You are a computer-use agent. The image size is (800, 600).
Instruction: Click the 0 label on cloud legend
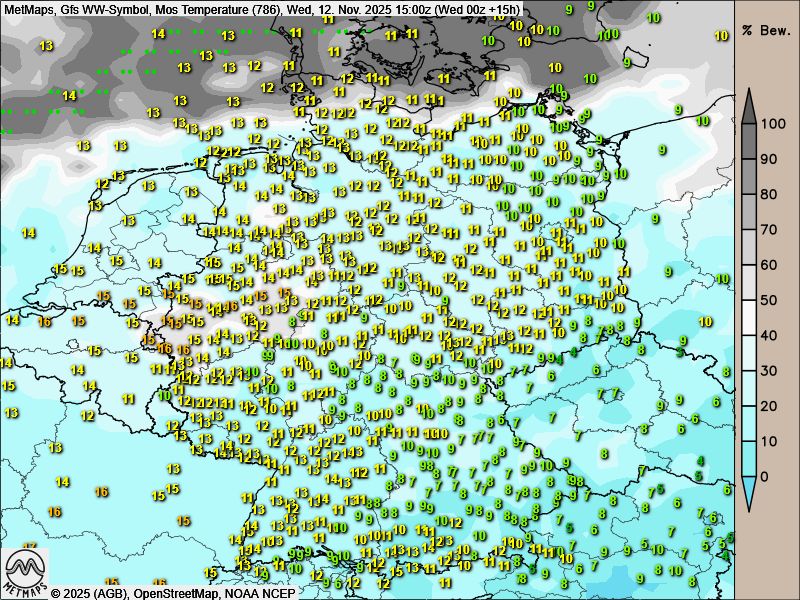tap(765, 476)
